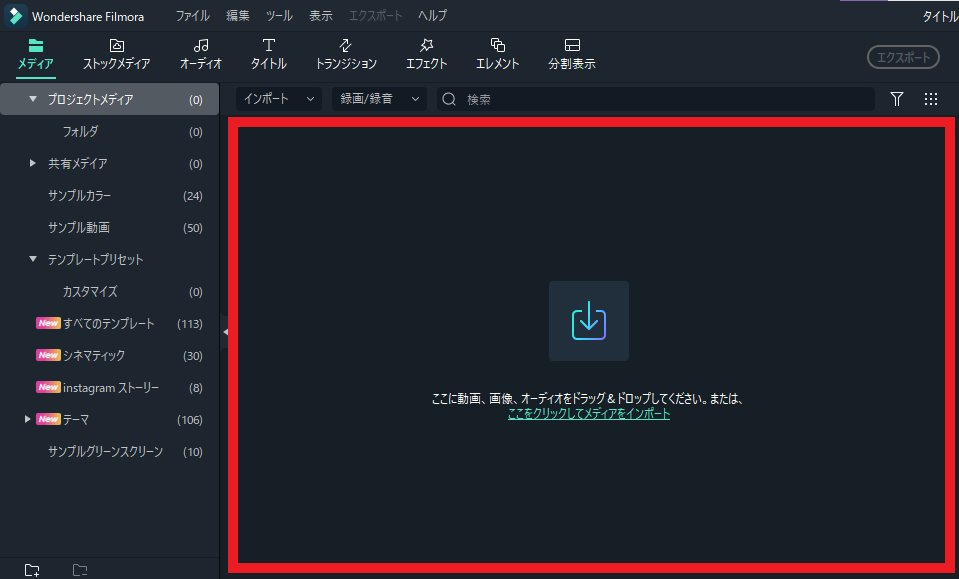Select the フォルダ item
The image size is (959, 579).
coord(80,131)
